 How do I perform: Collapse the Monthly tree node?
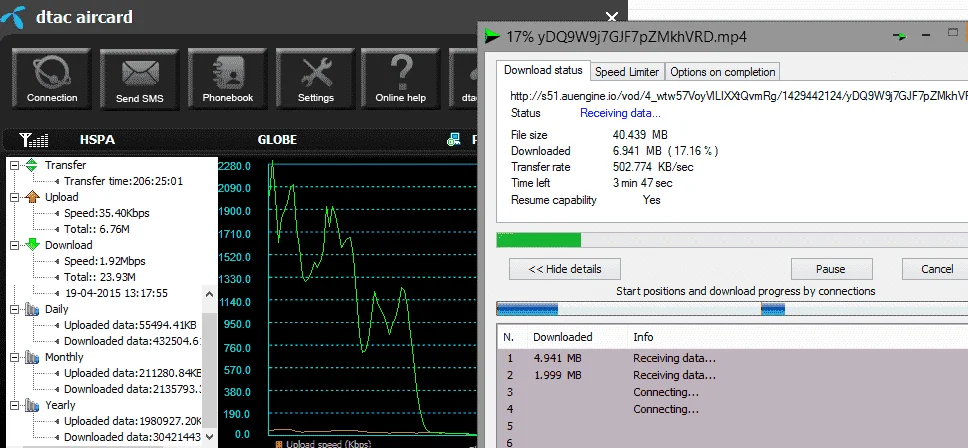click(x=15, y=358)
